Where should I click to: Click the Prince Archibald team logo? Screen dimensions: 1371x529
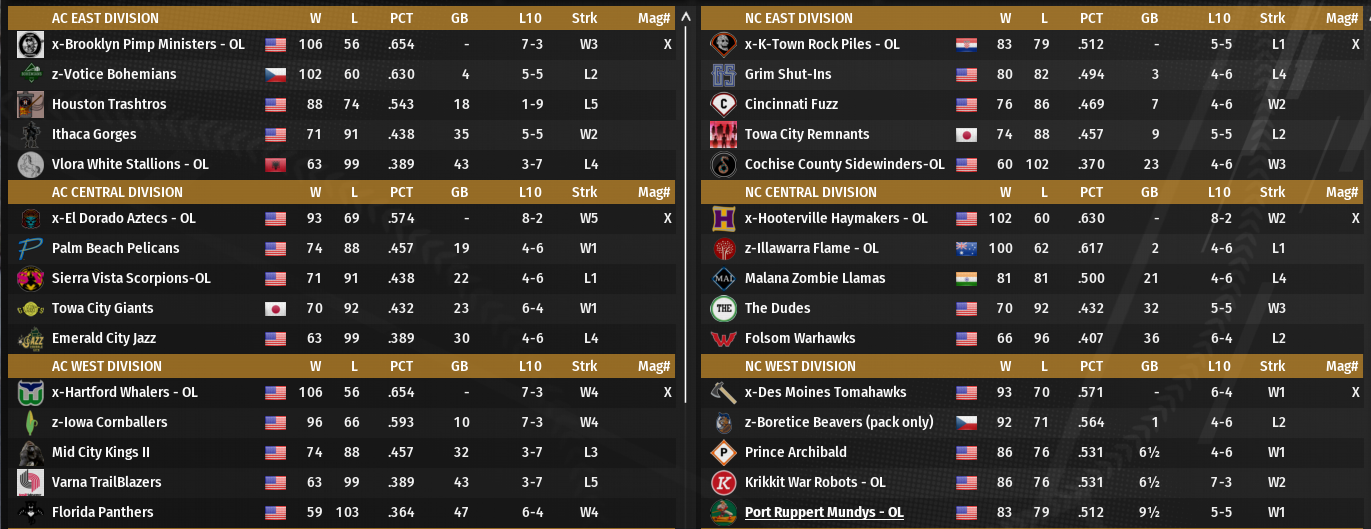(x=723, y=453)
